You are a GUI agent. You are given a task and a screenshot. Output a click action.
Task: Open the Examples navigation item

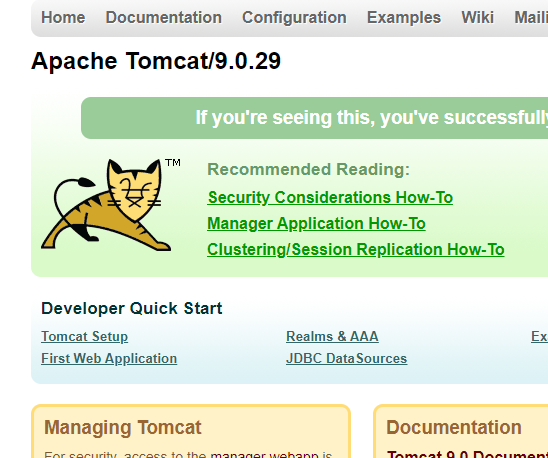click(x=404, y=17)
